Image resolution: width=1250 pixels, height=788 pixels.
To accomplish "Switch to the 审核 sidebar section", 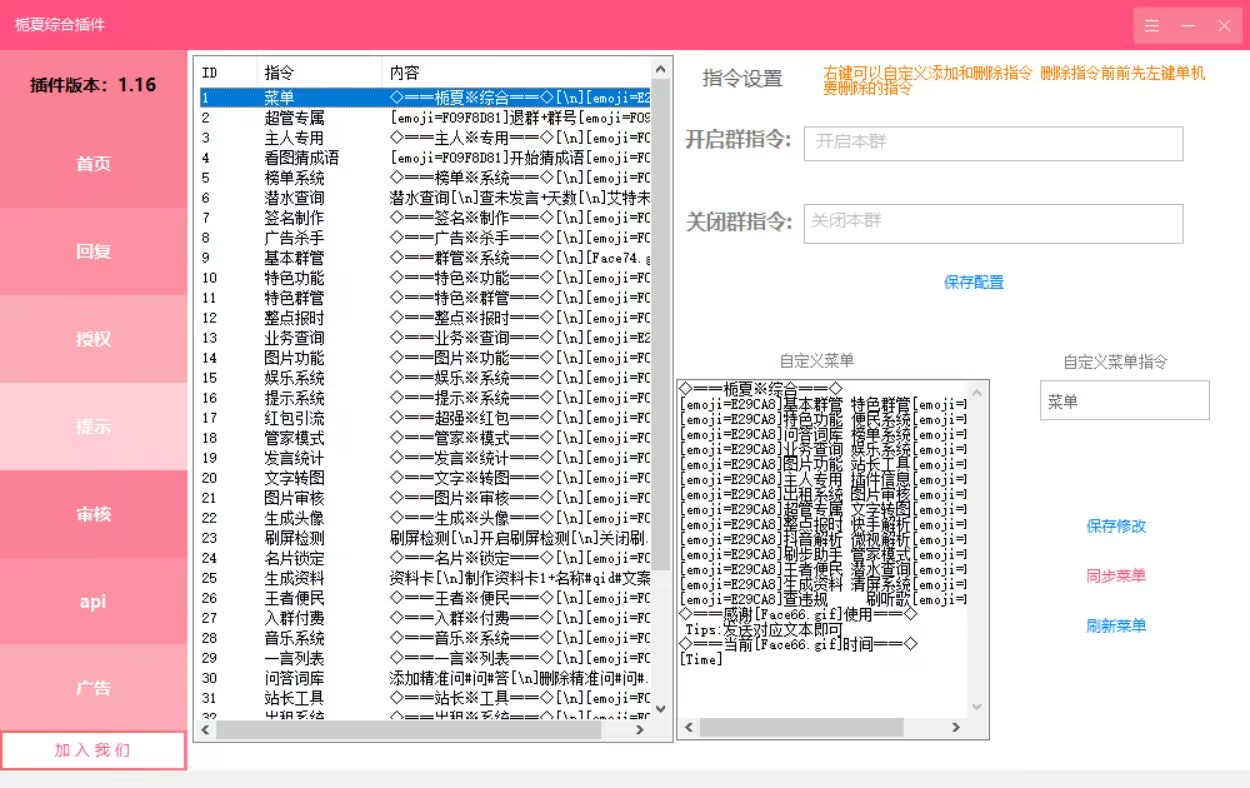I will click(93, 513).
